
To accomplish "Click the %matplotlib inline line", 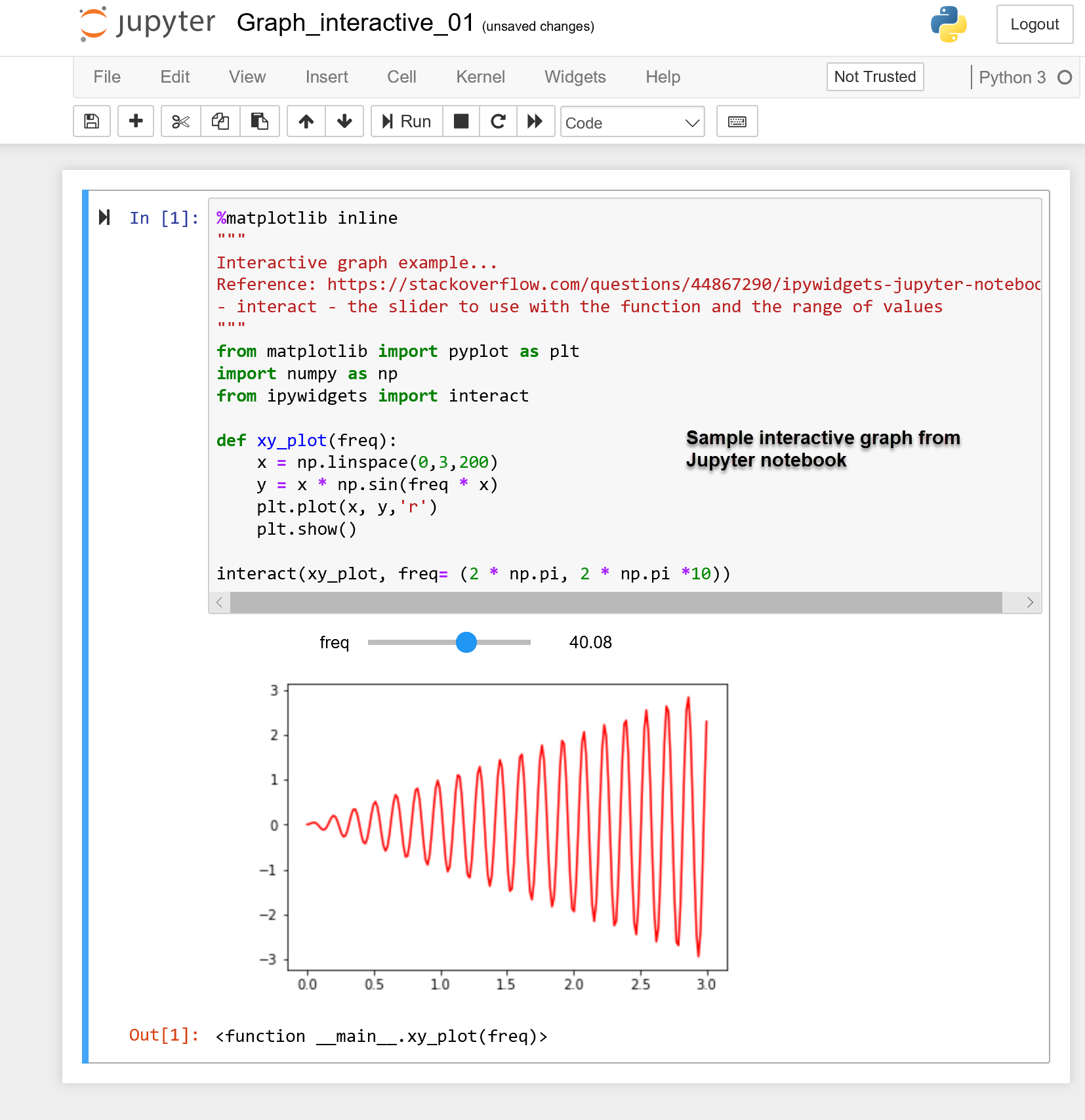I will [x=307, y=218].
